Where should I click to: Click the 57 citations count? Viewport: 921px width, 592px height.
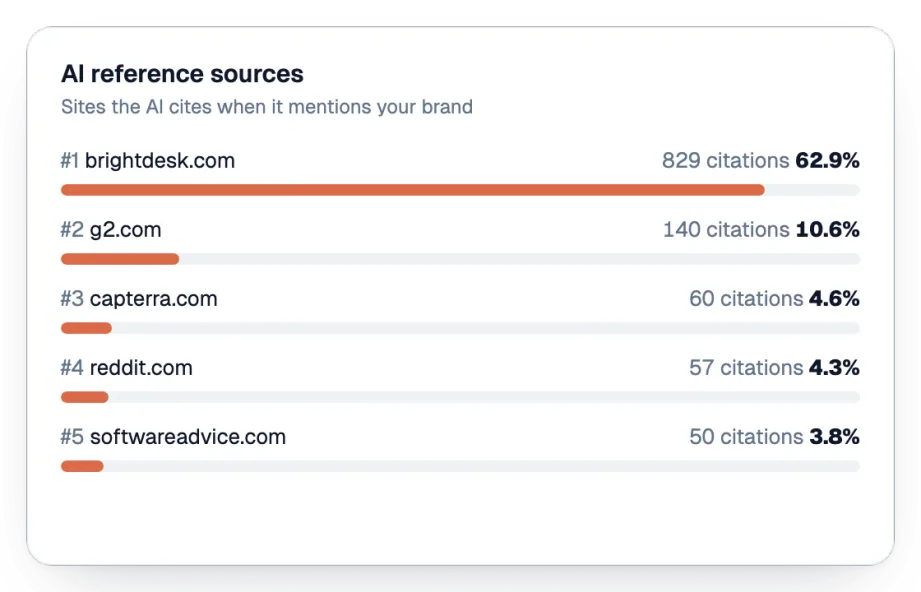tap(746, 368)
